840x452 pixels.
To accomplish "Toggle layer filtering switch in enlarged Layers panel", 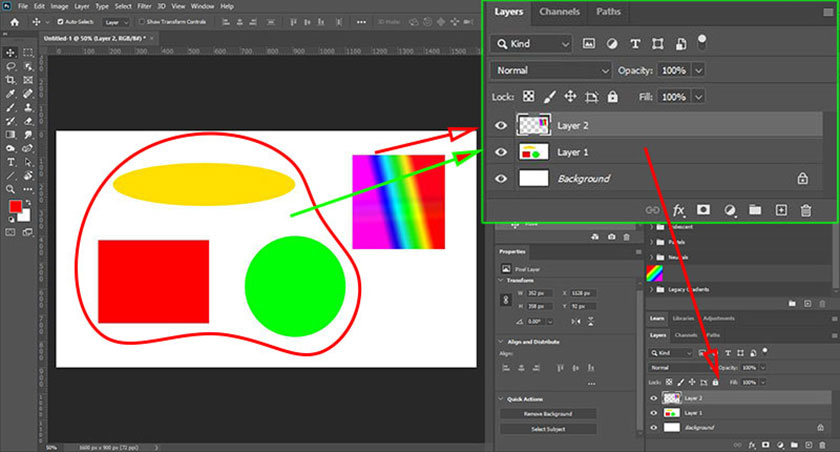I will (702, 42).
